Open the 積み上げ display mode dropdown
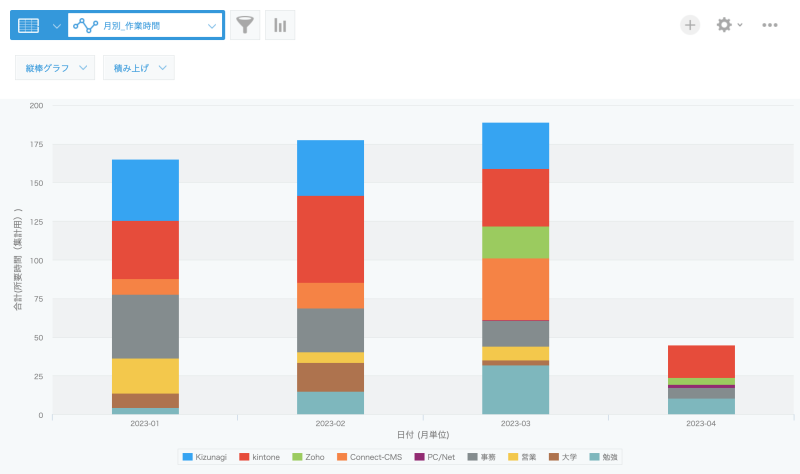Image resolution: width=800 pixels, height=474 pixels. coord(139,68)
